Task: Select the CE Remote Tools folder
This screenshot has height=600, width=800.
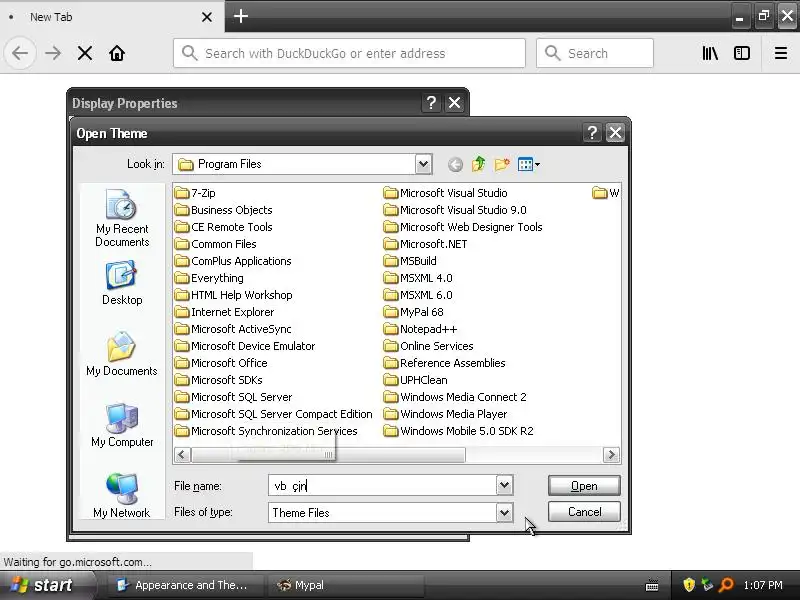Action: [223, 227]
